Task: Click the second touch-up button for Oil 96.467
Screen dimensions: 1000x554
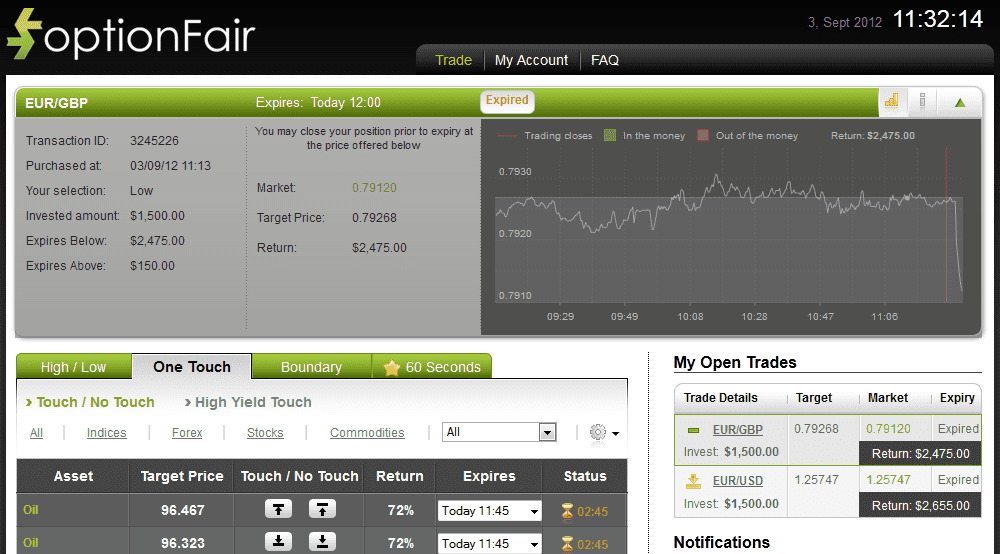Action: [x=322, y=510]
